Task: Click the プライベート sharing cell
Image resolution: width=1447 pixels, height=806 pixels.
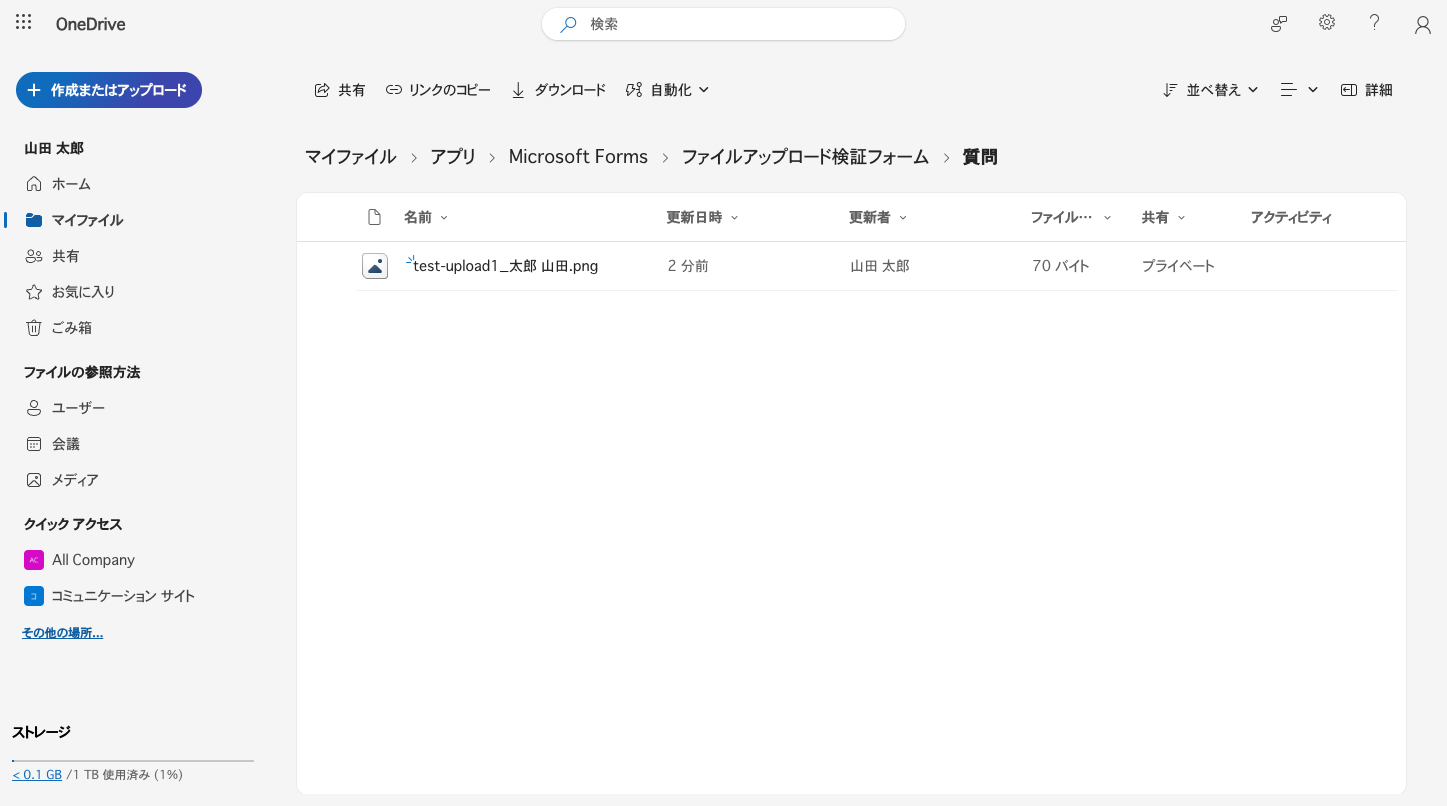Action: pos(1179,266)
